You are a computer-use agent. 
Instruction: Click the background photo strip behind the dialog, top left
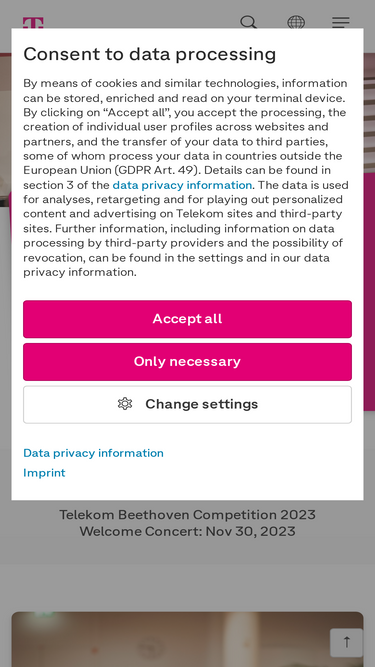click(x=6, y=128)
